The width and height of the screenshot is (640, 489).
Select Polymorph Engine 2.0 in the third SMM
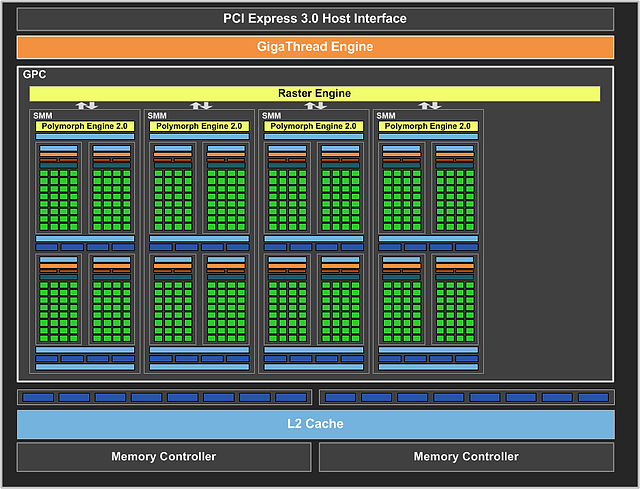coord(313,126)
